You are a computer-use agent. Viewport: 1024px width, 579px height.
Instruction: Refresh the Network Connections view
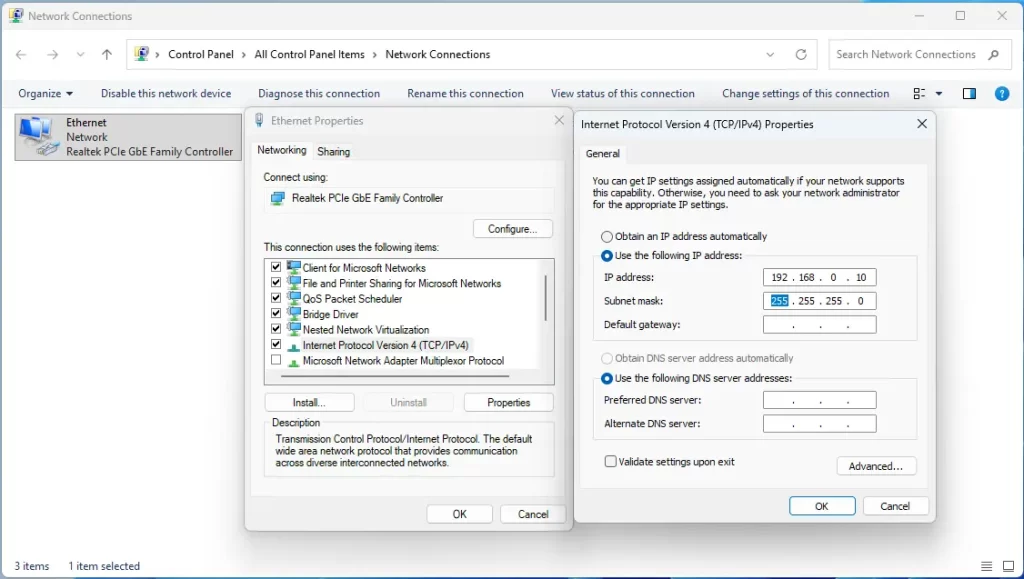801,55
